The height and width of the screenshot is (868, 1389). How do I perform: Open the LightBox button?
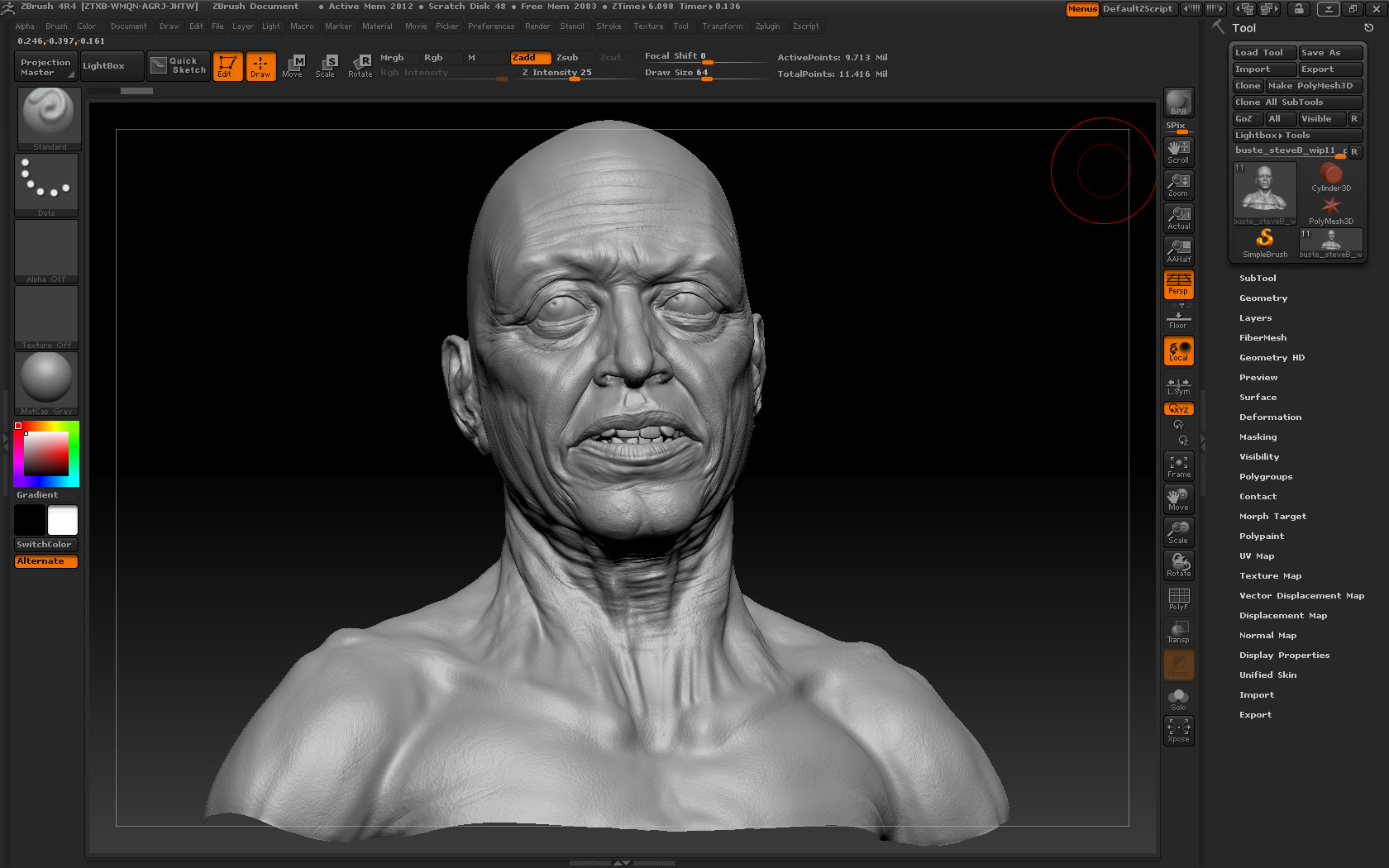point(112,65)
